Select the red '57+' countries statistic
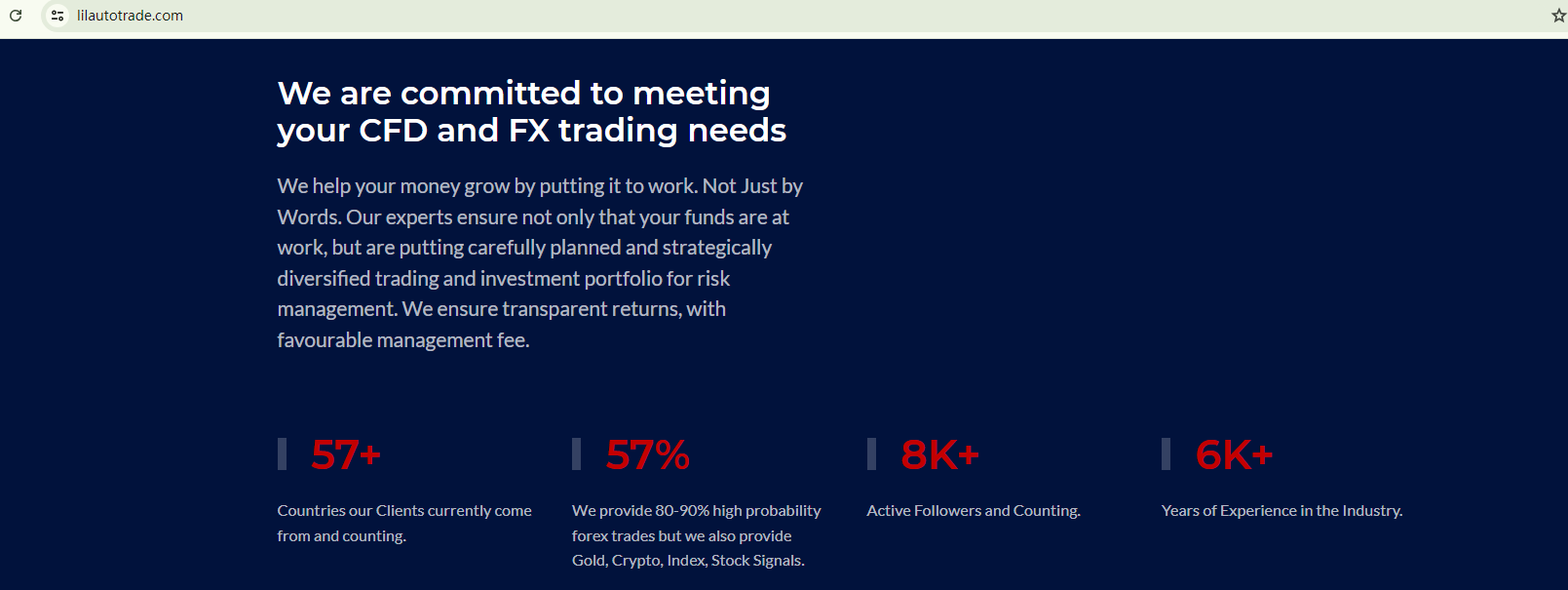Image resolution: width=1568 pixels, height=590 pixels. pyautogui.click(x=346, y=455)
